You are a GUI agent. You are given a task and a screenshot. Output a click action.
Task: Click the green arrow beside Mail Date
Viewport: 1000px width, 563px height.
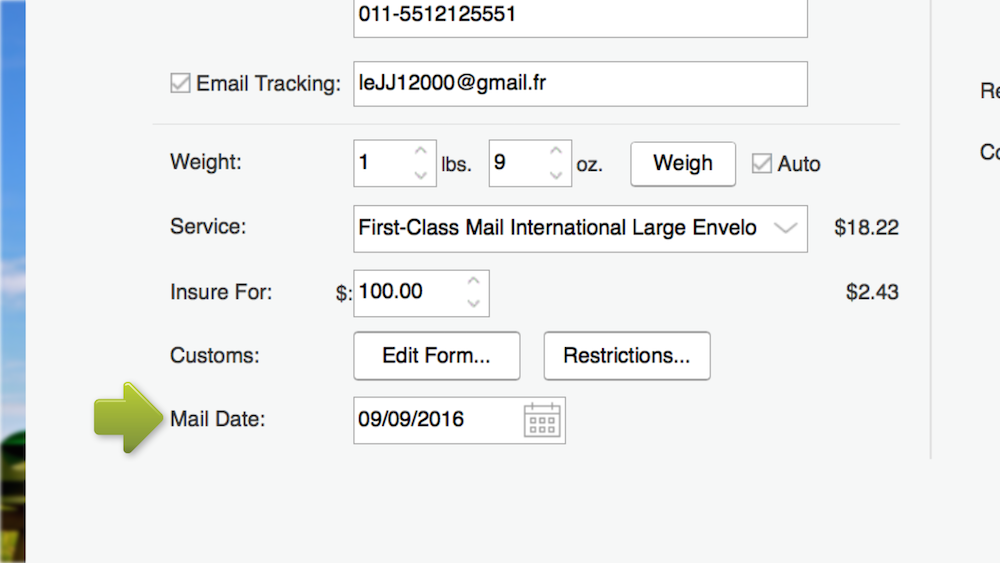[128, 417]
